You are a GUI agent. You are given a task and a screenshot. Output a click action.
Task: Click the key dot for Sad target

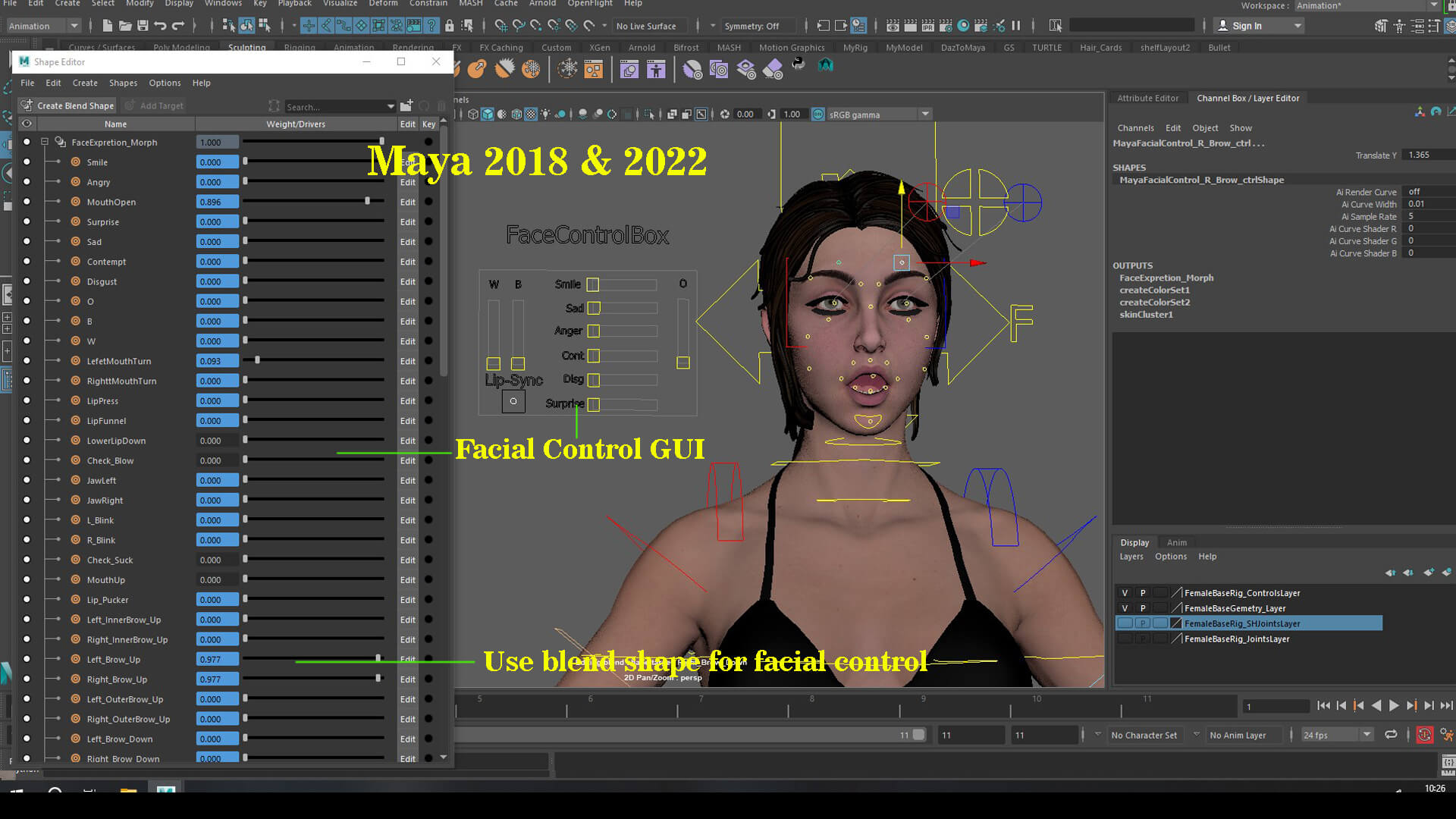(428, 242)
